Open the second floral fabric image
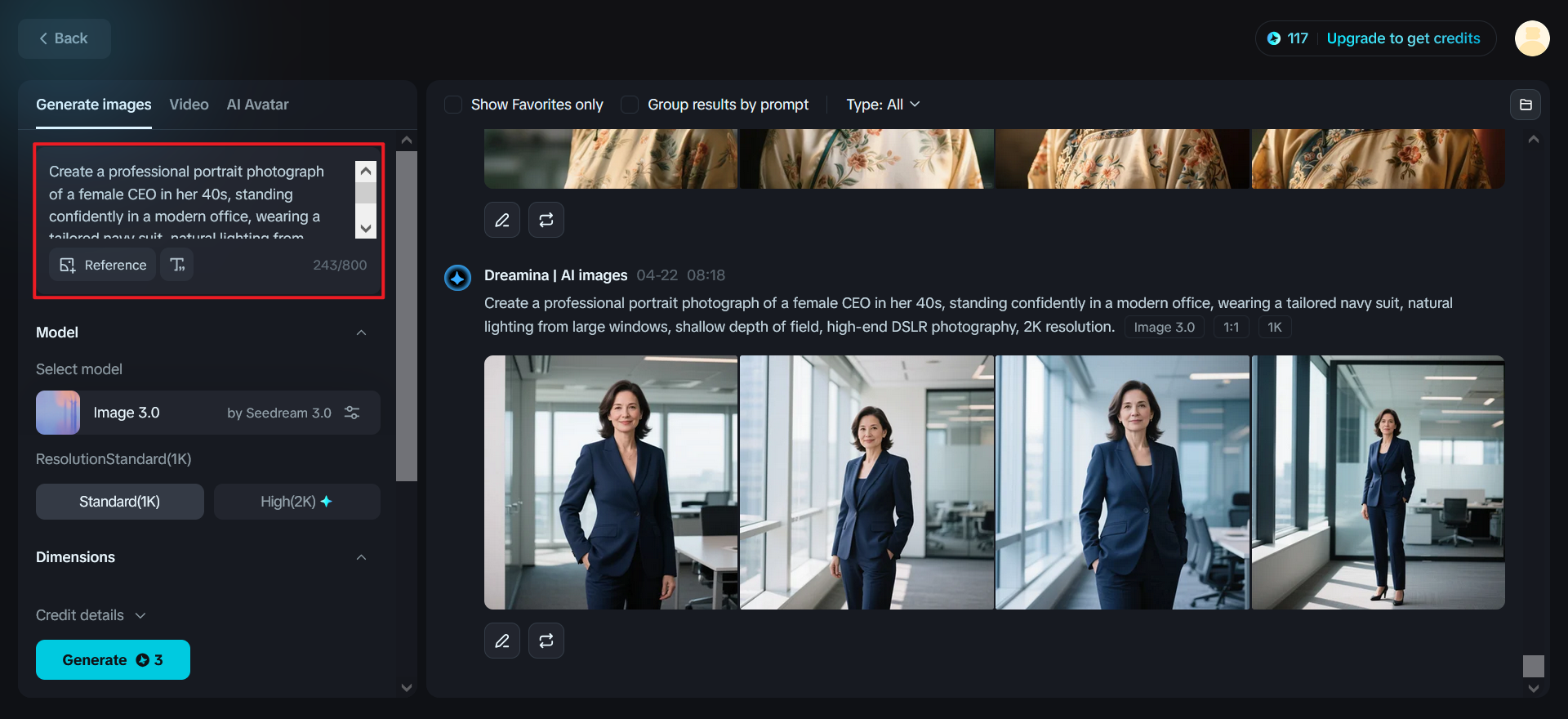 pyautogui.click(x=866, y=159)
